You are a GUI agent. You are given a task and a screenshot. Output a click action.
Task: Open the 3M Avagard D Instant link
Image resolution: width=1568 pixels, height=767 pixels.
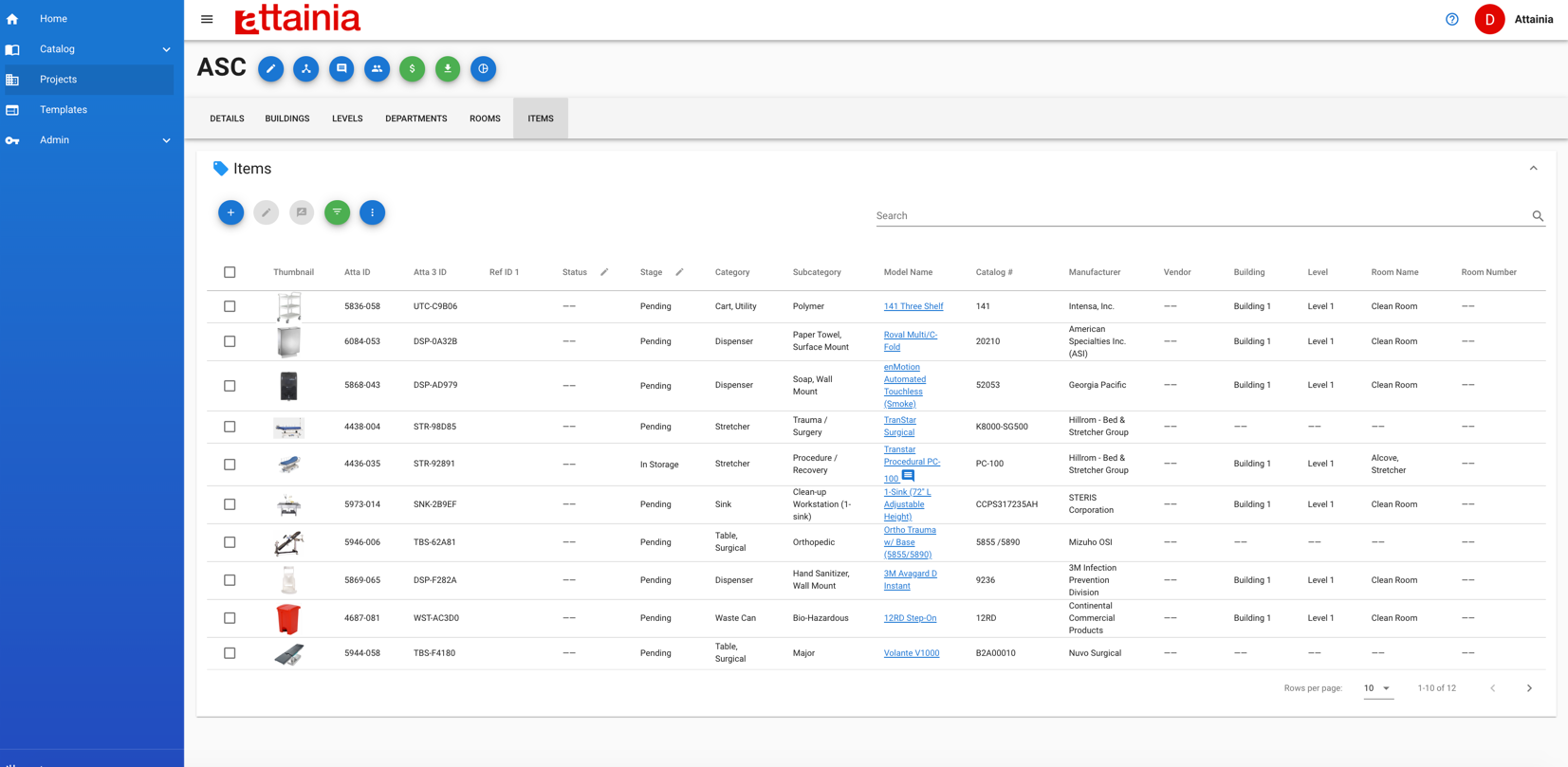click(x=911, y=580)
